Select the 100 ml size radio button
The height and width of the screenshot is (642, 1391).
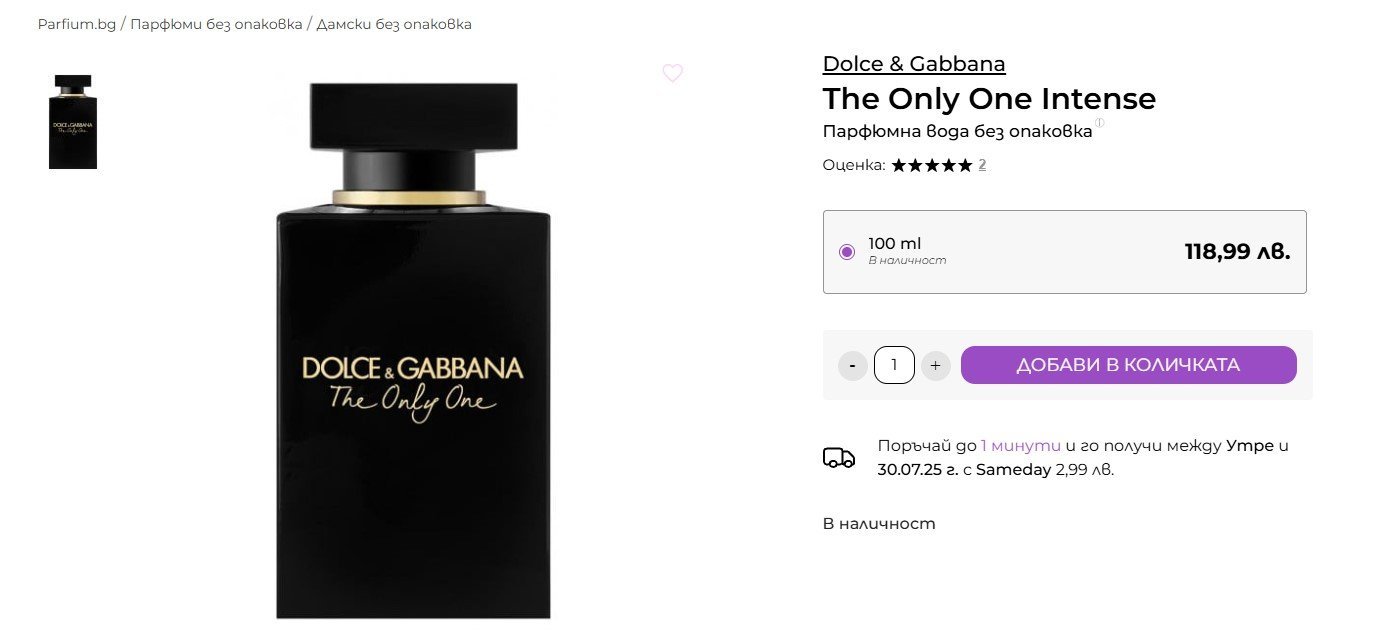point(847,252)
